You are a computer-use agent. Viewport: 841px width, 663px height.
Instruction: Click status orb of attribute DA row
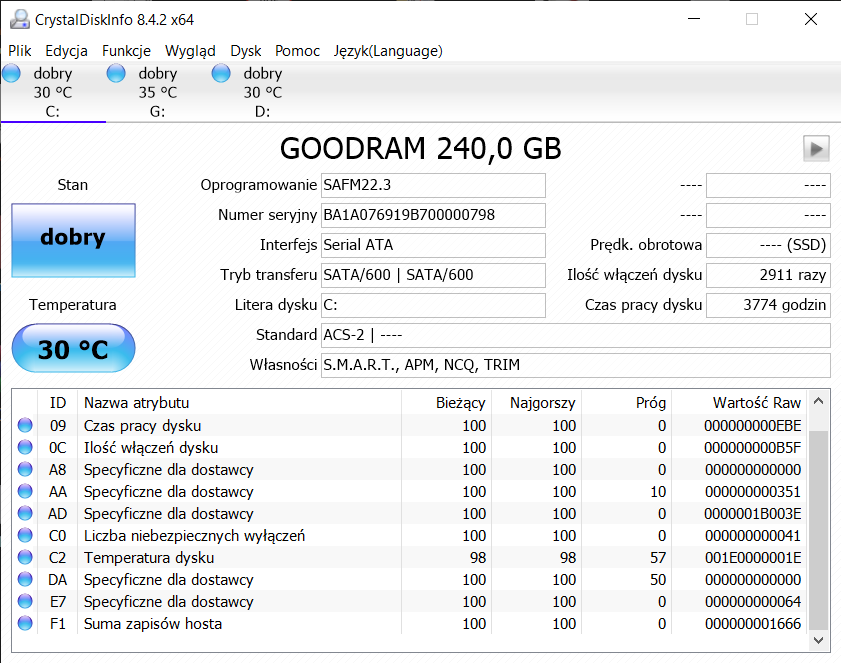point(25,579)
